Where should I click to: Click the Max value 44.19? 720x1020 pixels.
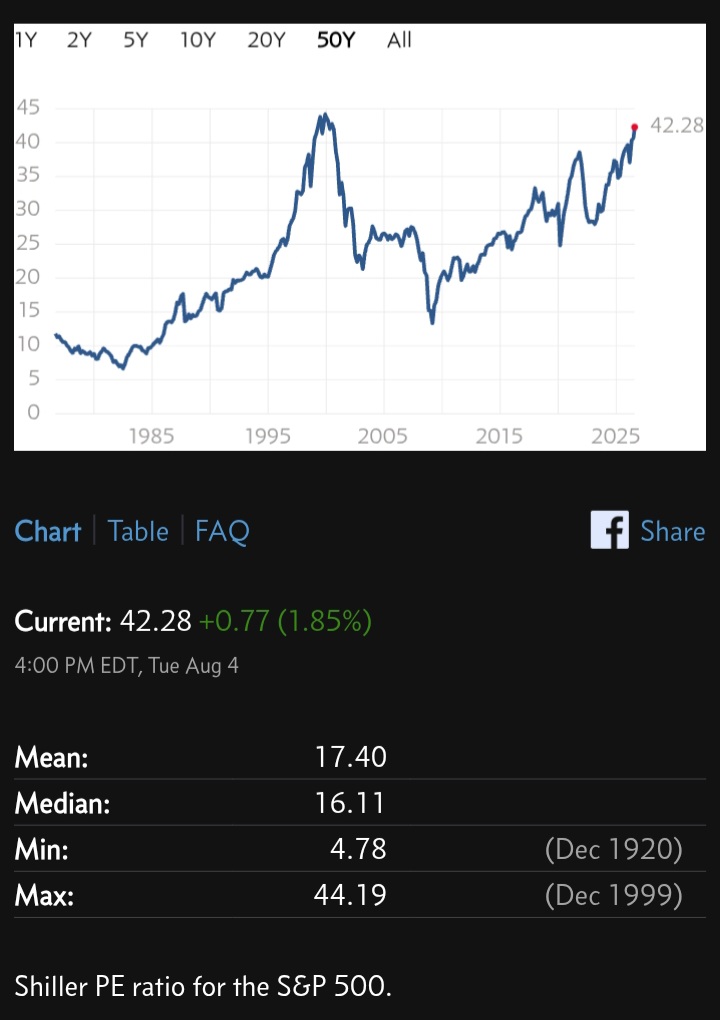350,895
